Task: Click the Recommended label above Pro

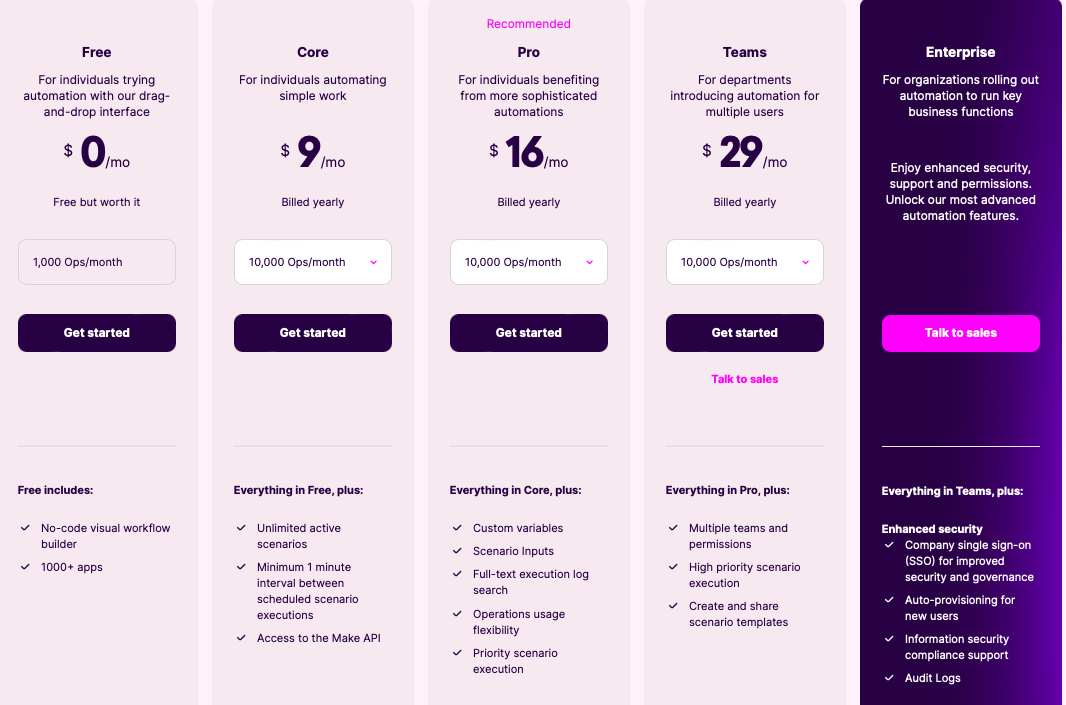Action: pyautogui.click(x=528, y=24)
